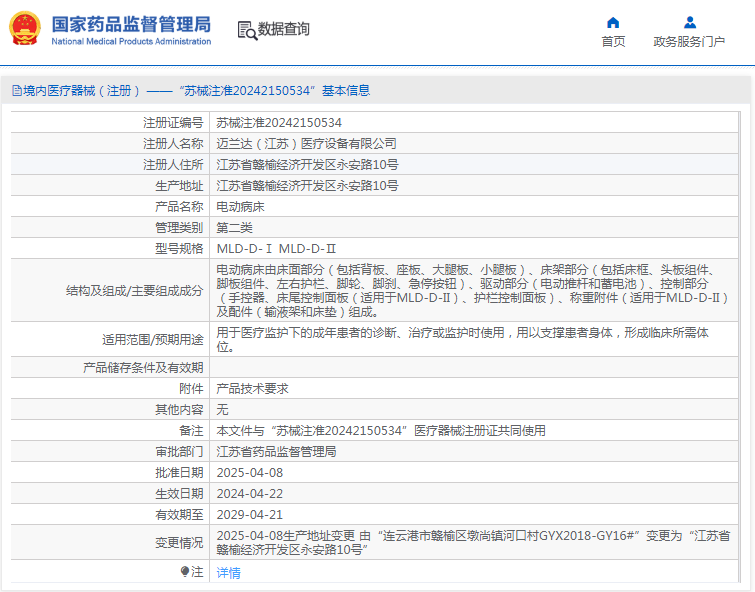Click expiry date 2029-04-21
The height and width of the screenshot is (592, 755).
[x=249, y=514]
